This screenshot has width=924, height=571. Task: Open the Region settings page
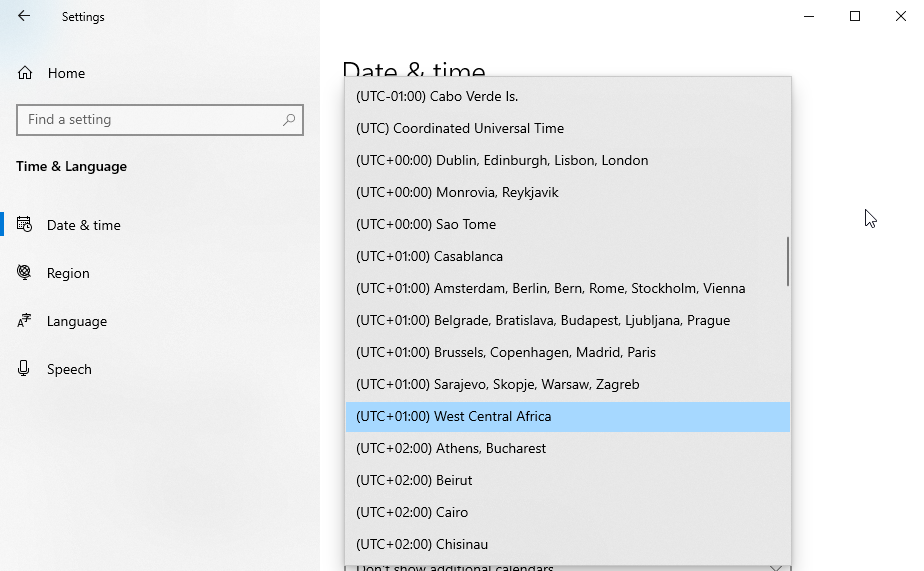(x=68, y=273)
